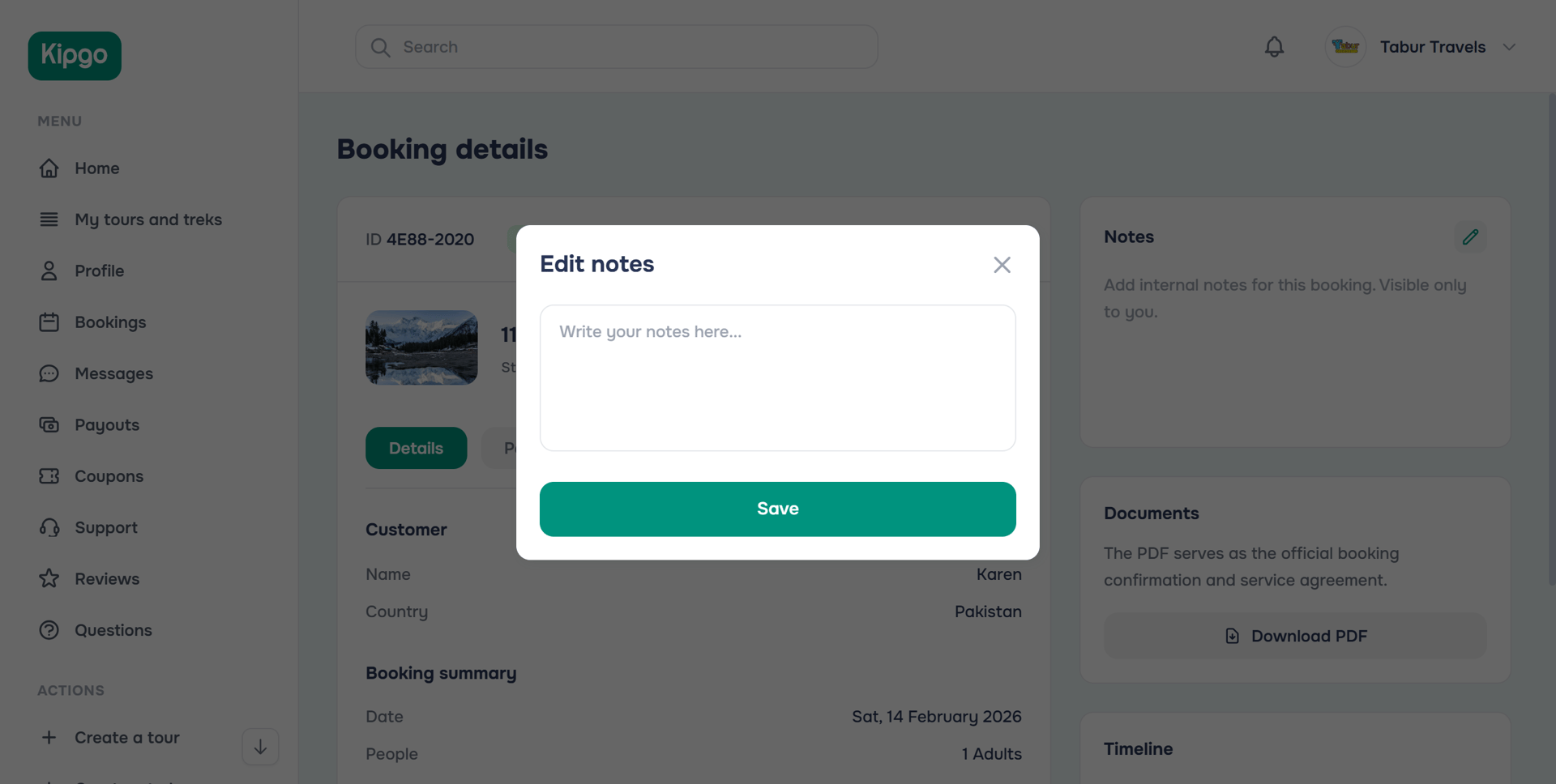Image resolution: width=1556 pixels, height=784 pixels.
Task: Open the notifications bell
Action: pyautogui.click(x=1274, y=47)
